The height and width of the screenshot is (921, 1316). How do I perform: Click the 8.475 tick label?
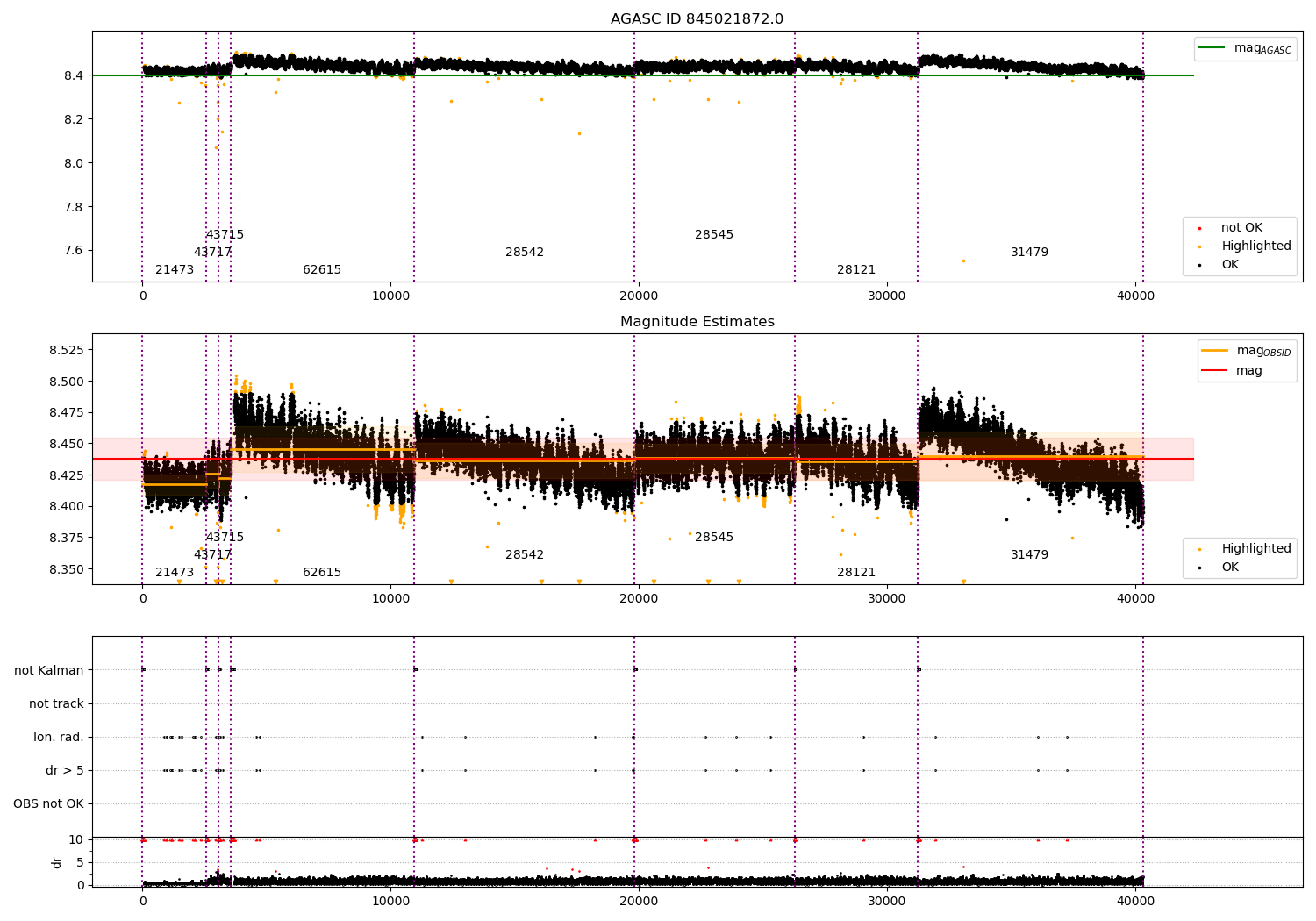pyautogui.click(x=68, y=412)
